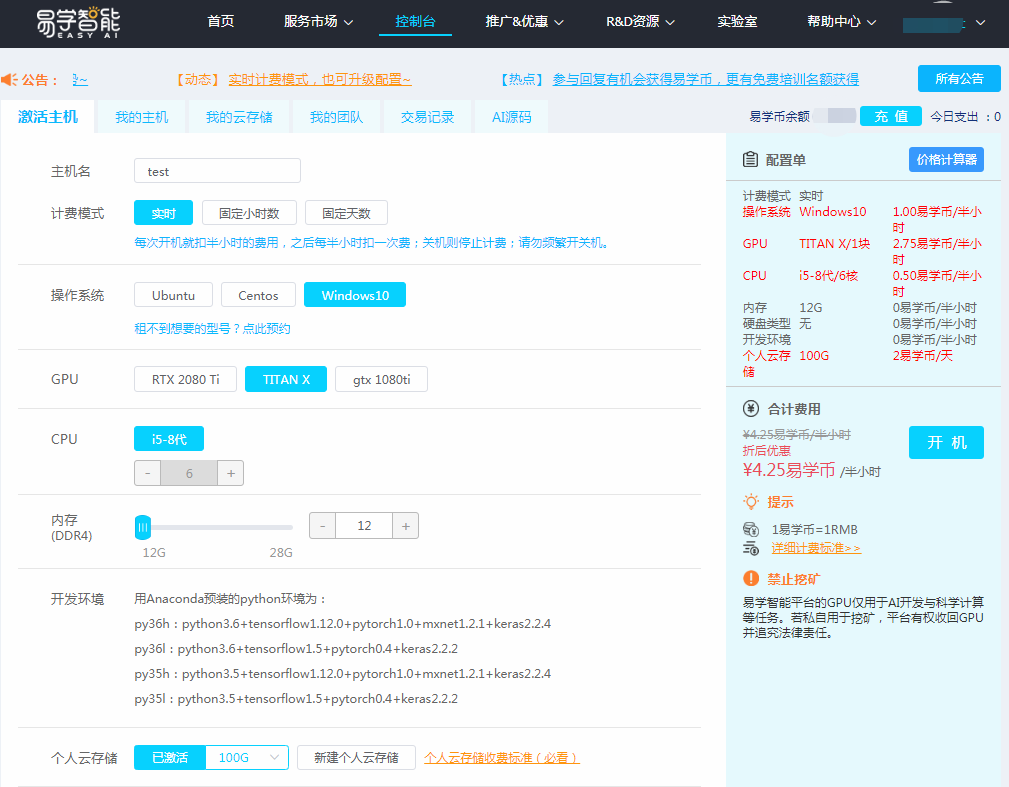The height and width of the screenshot is (787, 1009).
Task: Open the 交易记录 tab
Action: (427, 117)
